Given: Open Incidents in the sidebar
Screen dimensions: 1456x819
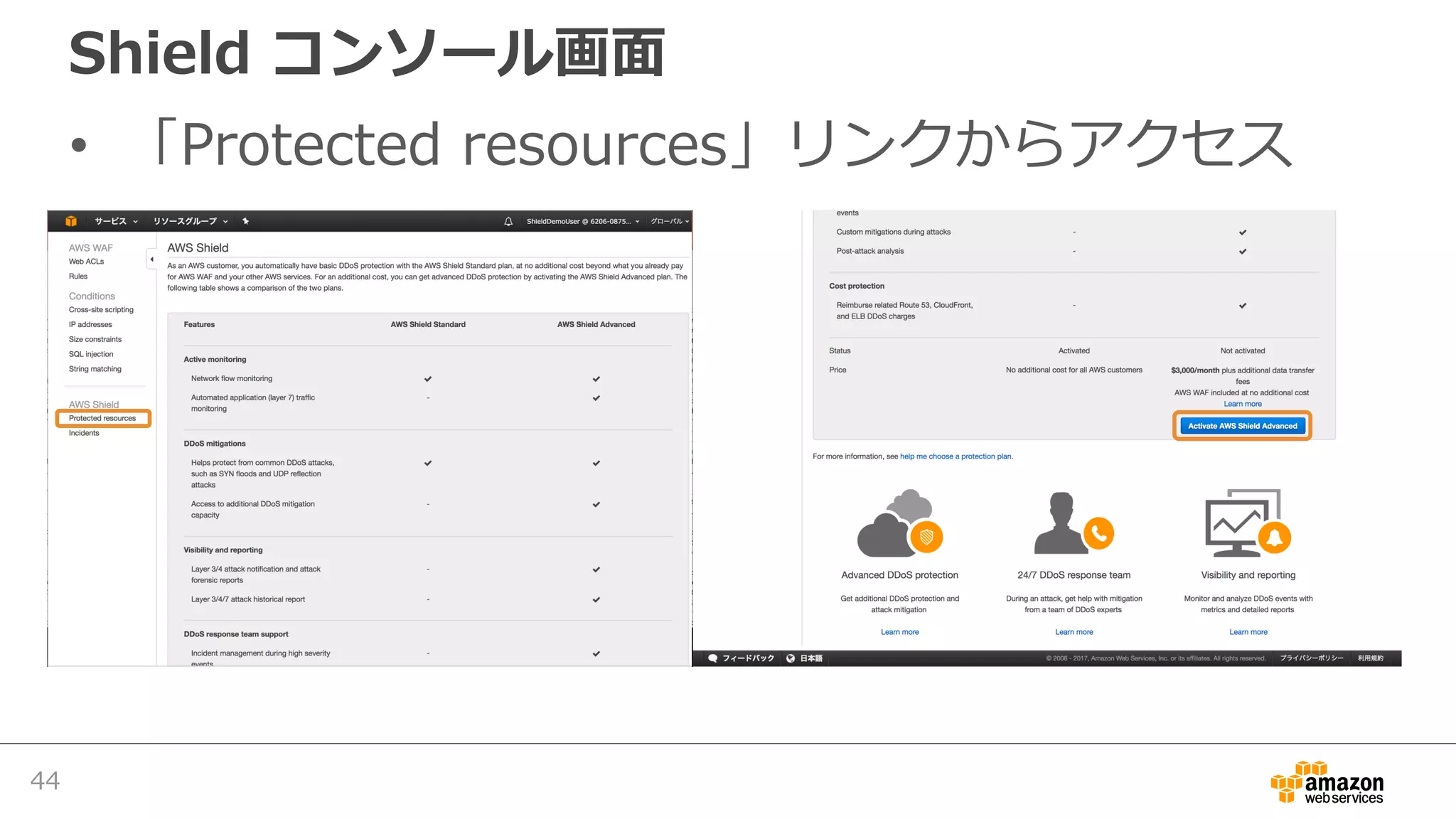Looking at the screenshot, I should pyautogui.click(x=84, y=433).
